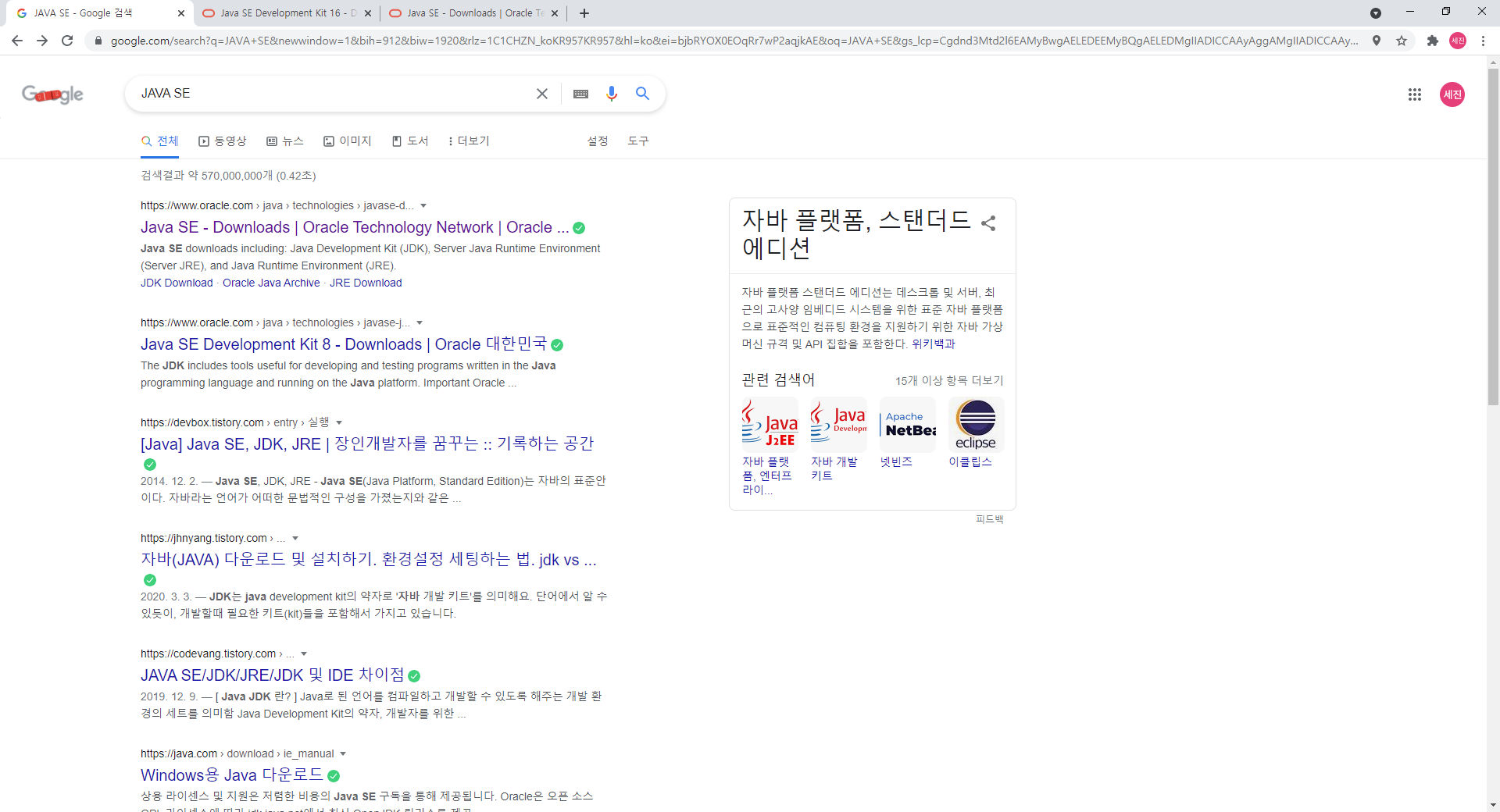Image resolution: width=1500 pixels, height=812 pixels.
Task: Open the 도구 search tools
Action: (638, 141)
